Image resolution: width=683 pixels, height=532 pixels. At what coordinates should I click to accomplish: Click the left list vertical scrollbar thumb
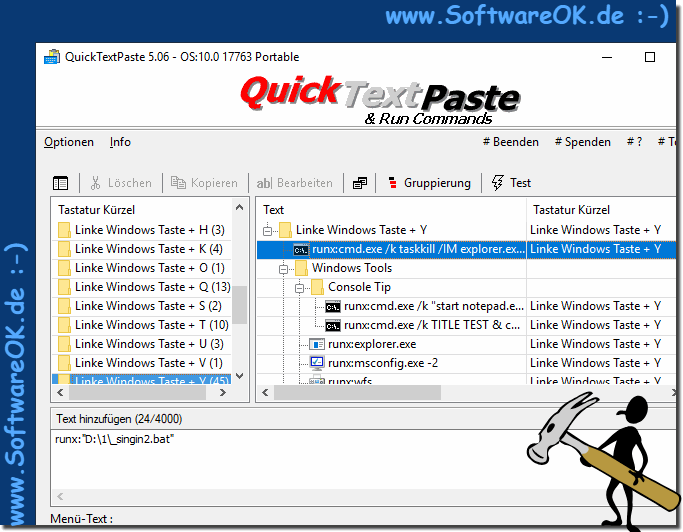pyautogui.click(x=240, y=305)
